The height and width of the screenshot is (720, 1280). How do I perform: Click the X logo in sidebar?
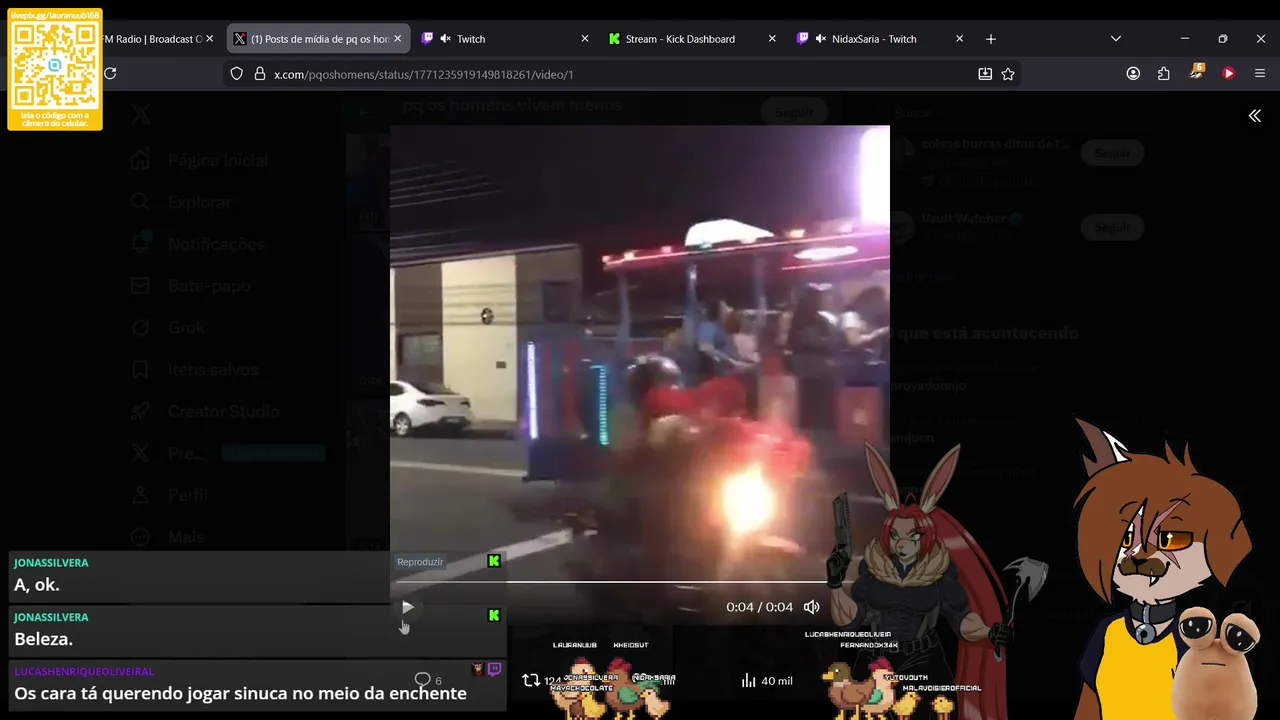(x=141, y=116)
